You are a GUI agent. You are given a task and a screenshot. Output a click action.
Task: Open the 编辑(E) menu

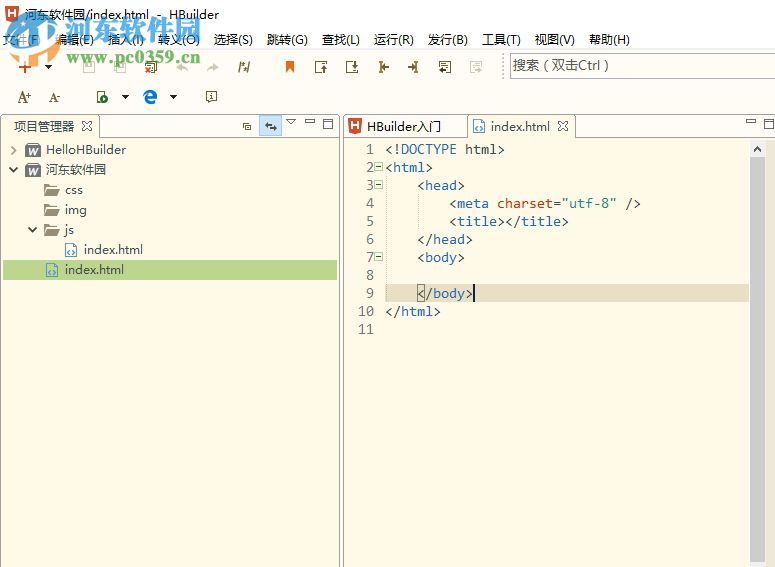click(74, 40)
